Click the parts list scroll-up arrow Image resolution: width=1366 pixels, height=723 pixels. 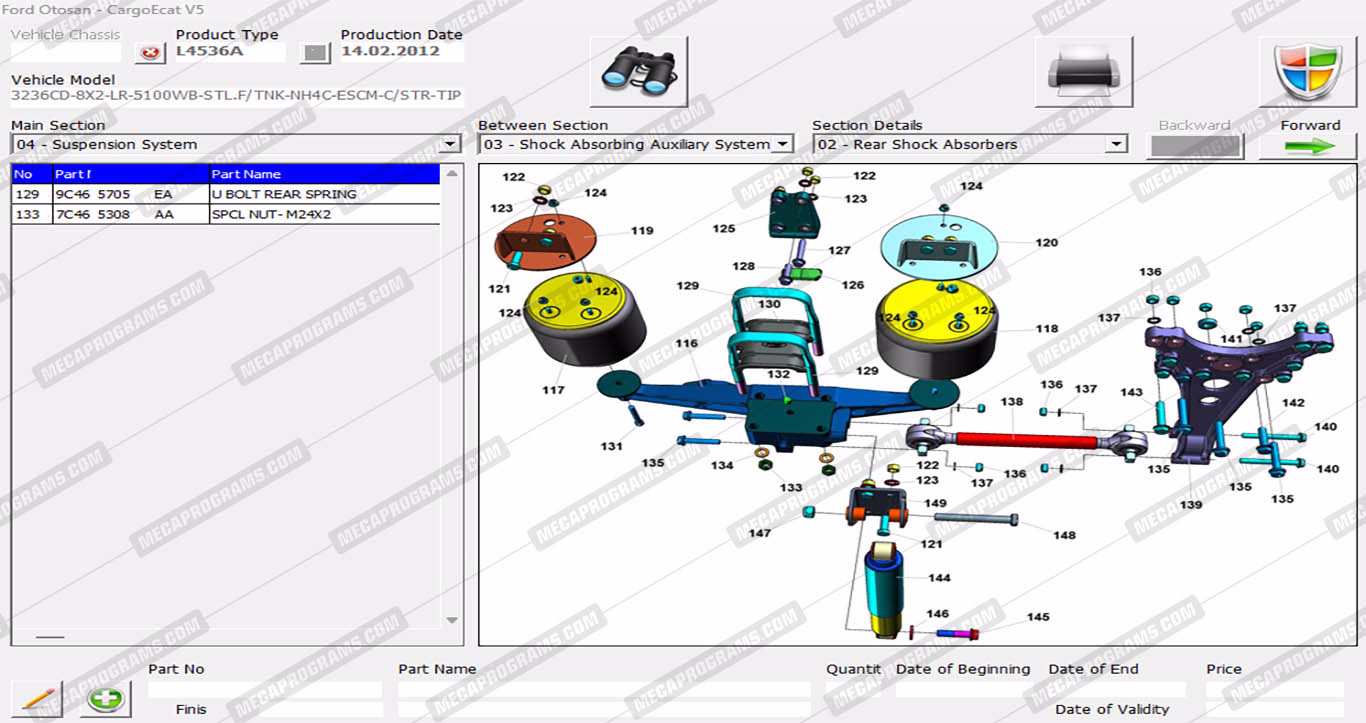[x=451, y=174]
